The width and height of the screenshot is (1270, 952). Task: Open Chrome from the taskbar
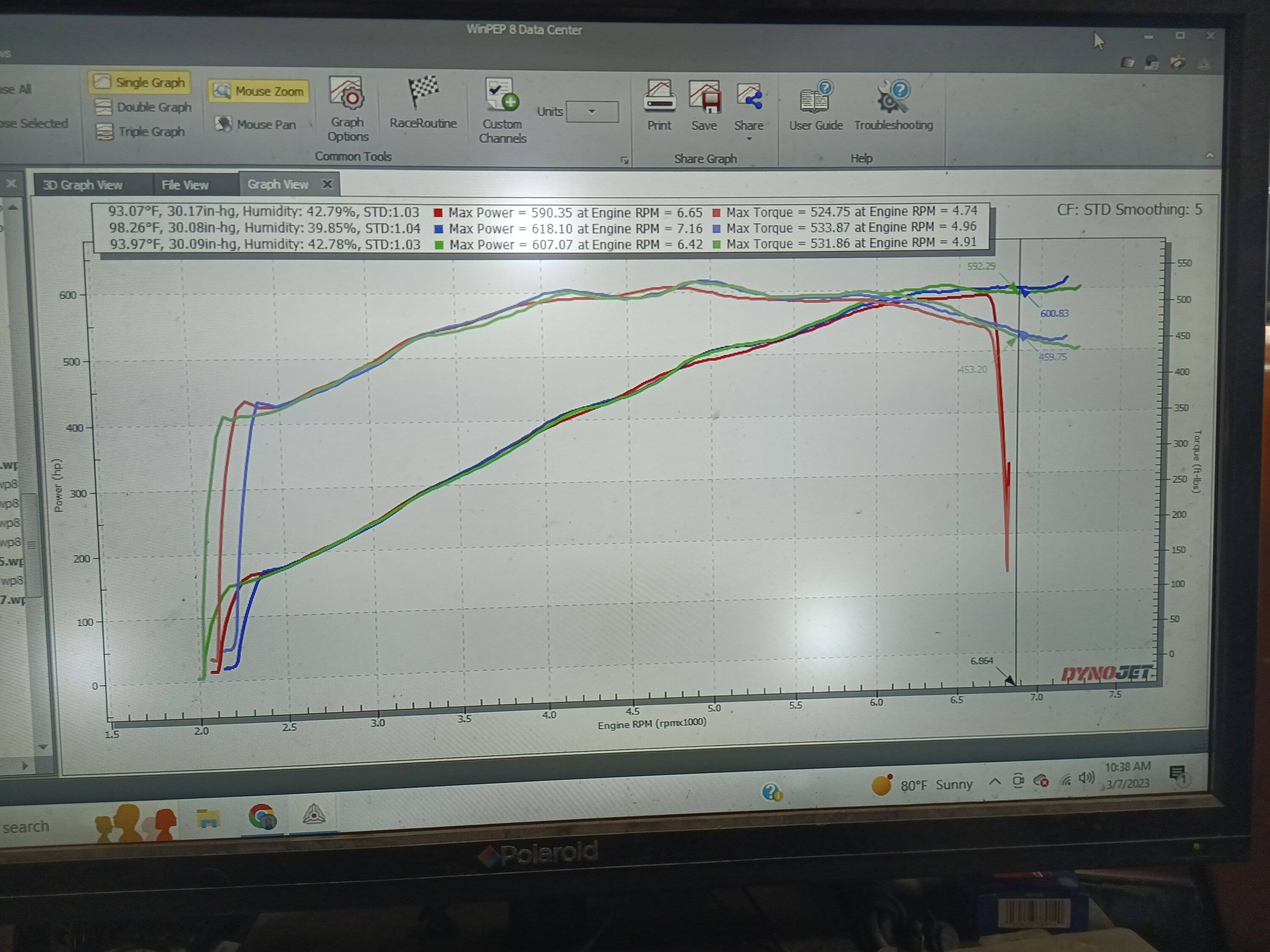(262, 817)
